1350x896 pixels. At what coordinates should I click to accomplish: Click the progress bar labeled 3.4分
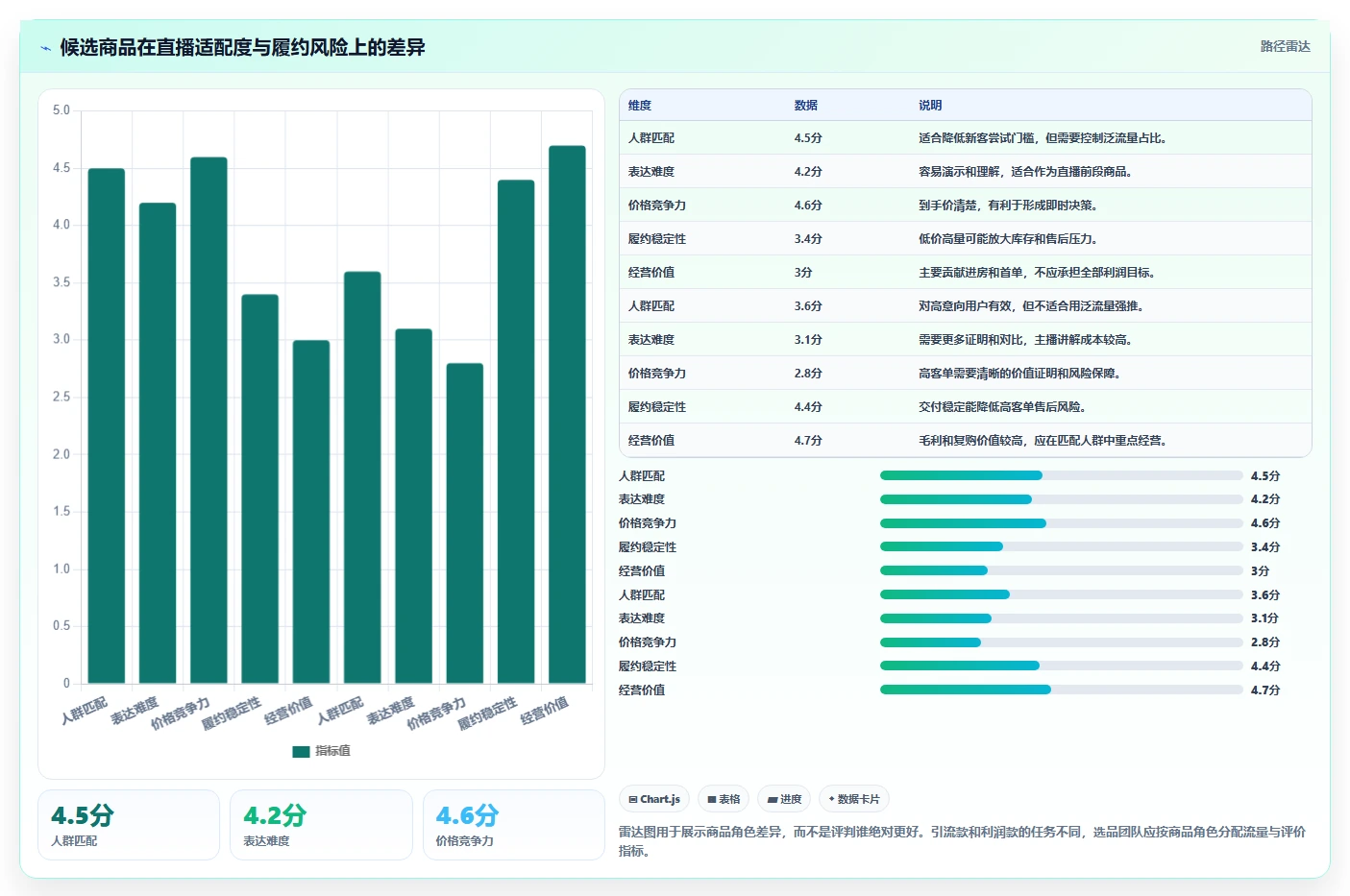[x=1062, y=546]
